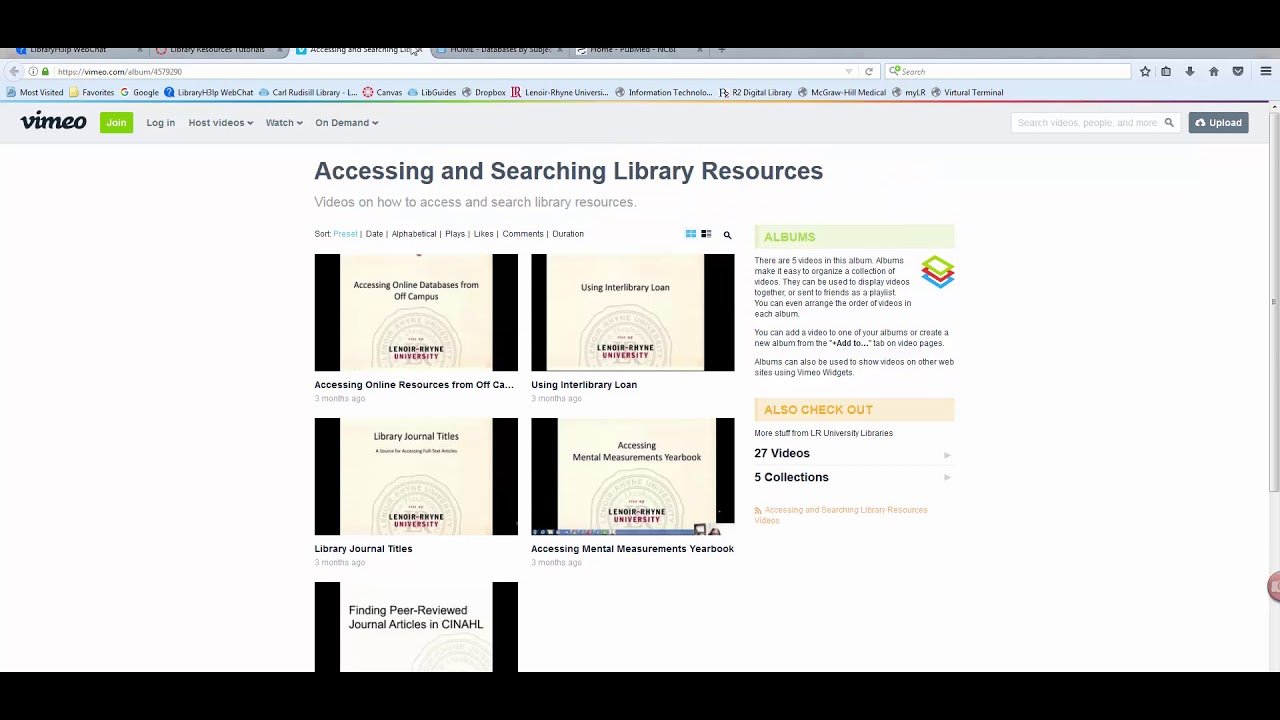This screenshot has height=720, width=1280.
Task: Click arrow beside 27 Videos
Action: 947,455
